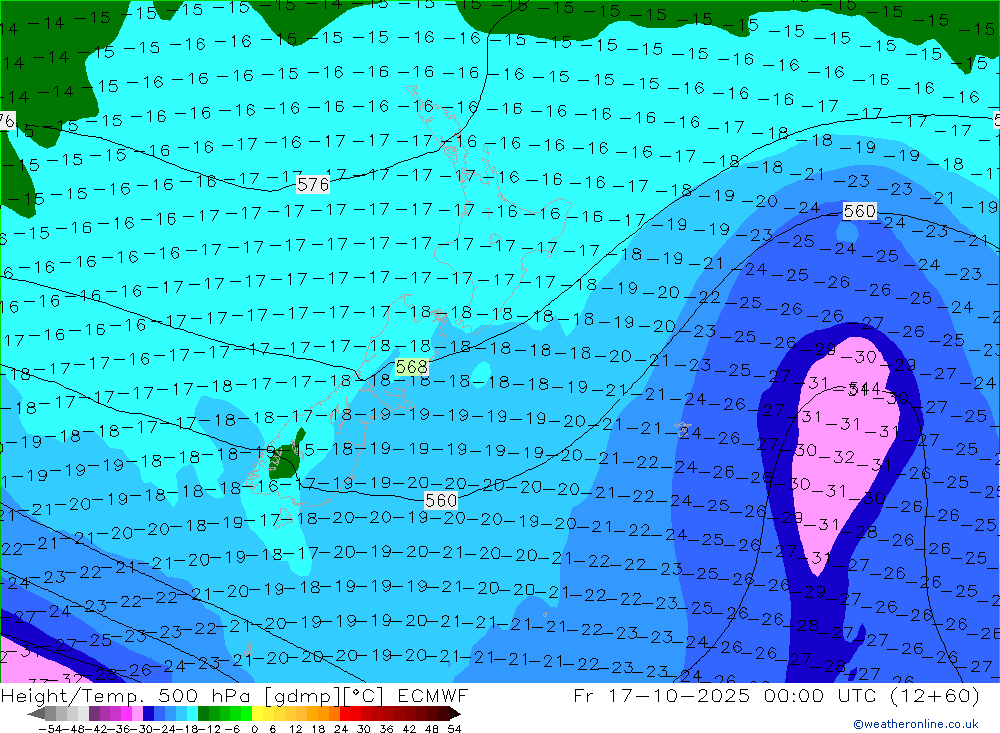Click the 30 label on the color scale

pyautogui.click(x=364, y=729)
